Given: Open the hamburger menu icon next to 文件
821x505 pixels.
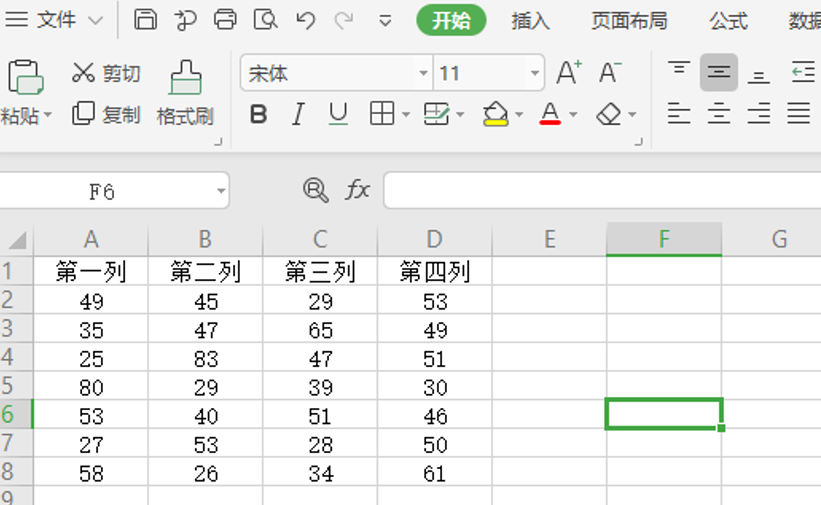Looking at the screenshot, I should pyautogui.click(x=16, y=20).
